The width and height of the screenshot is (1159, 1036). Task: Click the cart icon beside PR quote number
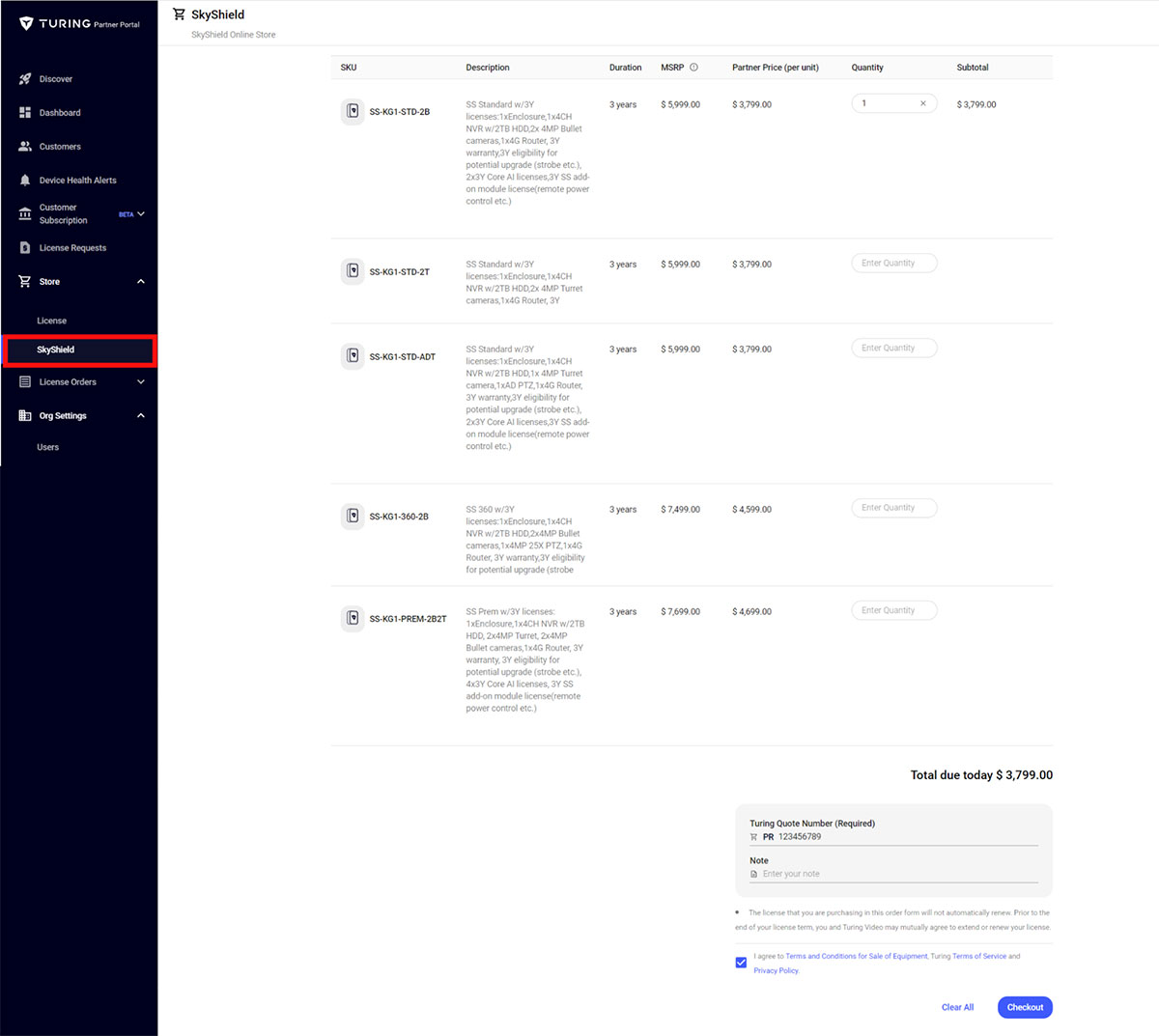[754, 837]
